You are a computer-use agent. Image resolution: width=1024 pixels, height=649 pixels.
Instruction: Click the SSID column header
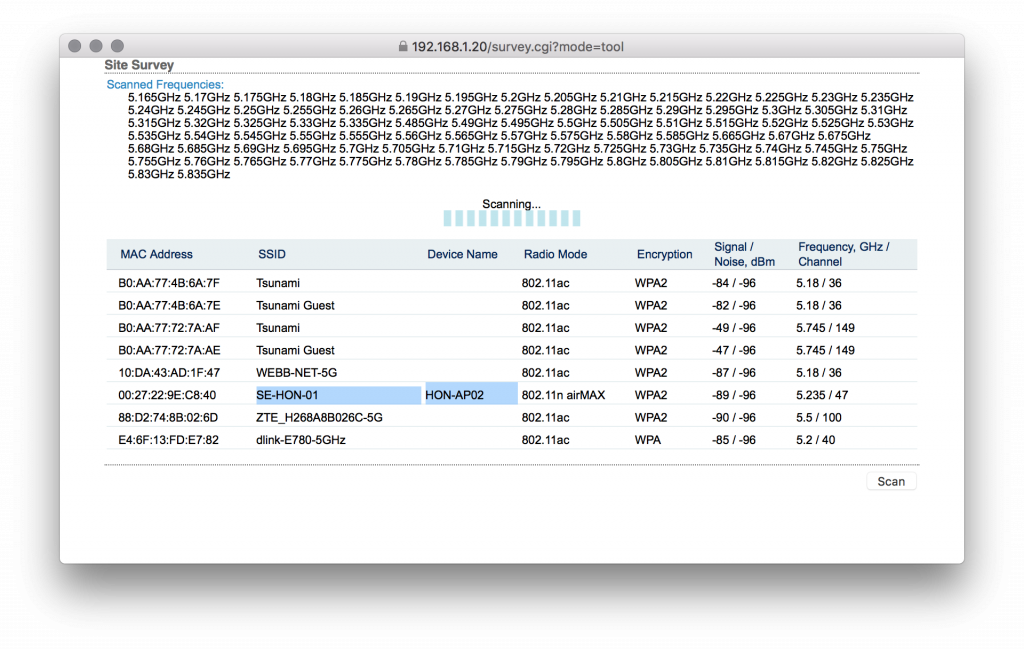(272, 254)
